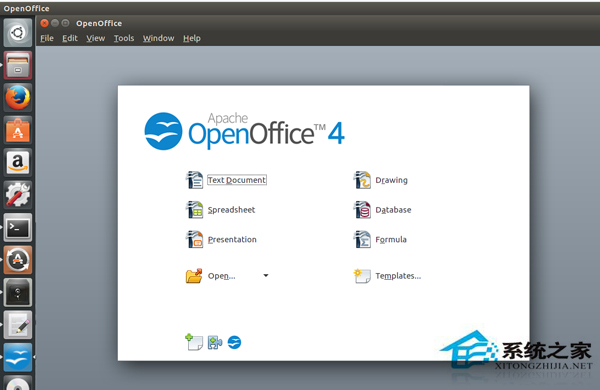
Task: Maximize the OpenOffice window
Action: pyautogui.click(x=65, y=23)
